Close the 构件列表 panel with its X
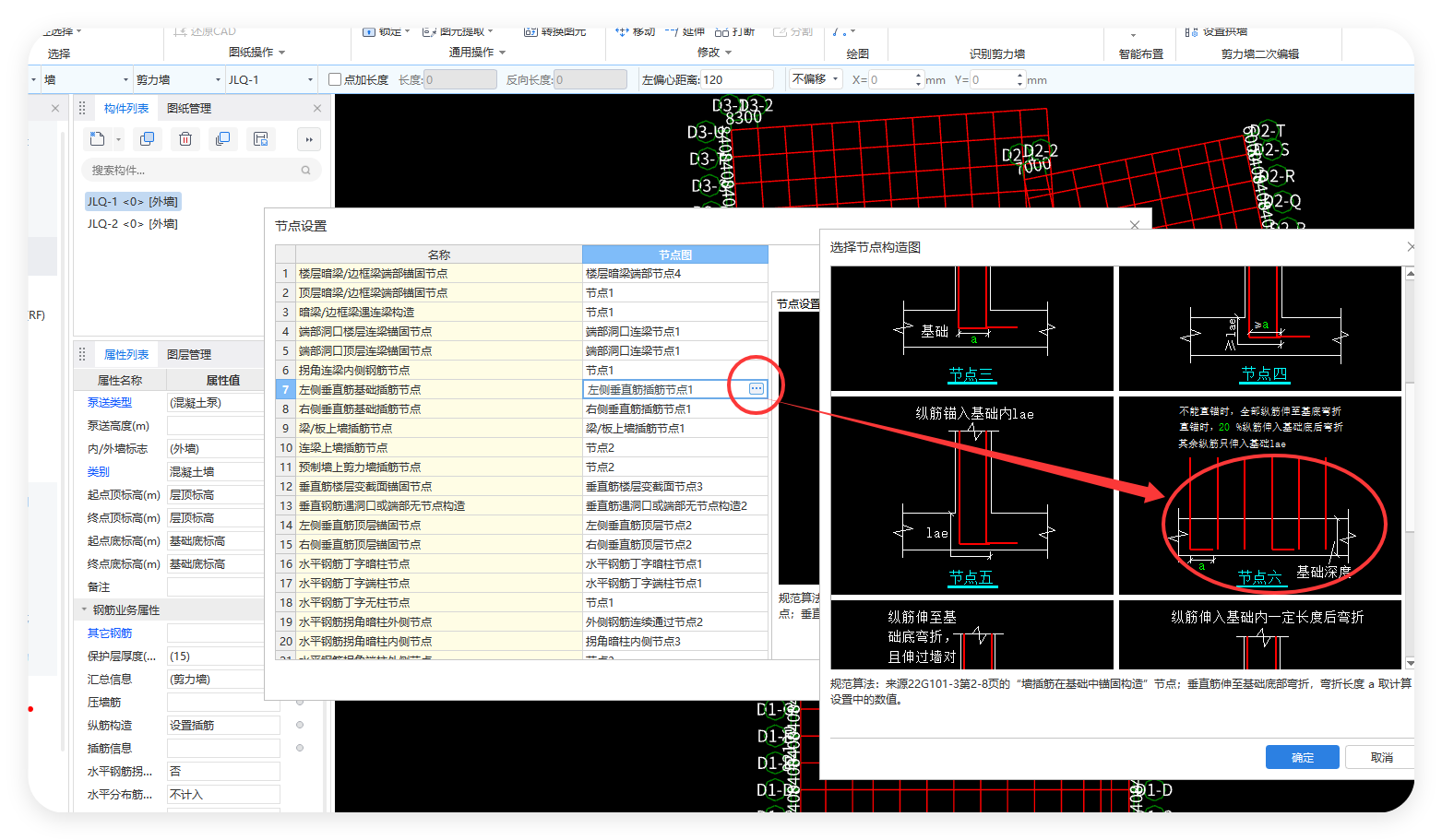 click(x=317, y=108)
